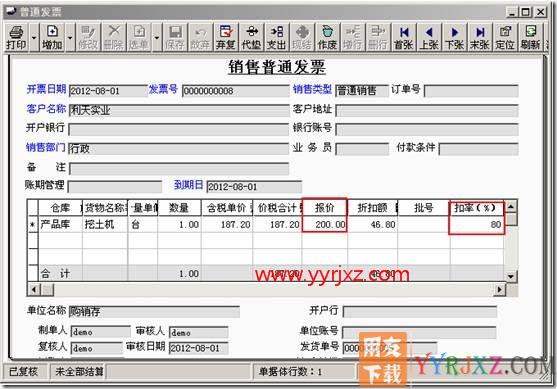Click the 增行 add row toolbar icon
Screen dimensions: 557x389
(x=353, y=38)
